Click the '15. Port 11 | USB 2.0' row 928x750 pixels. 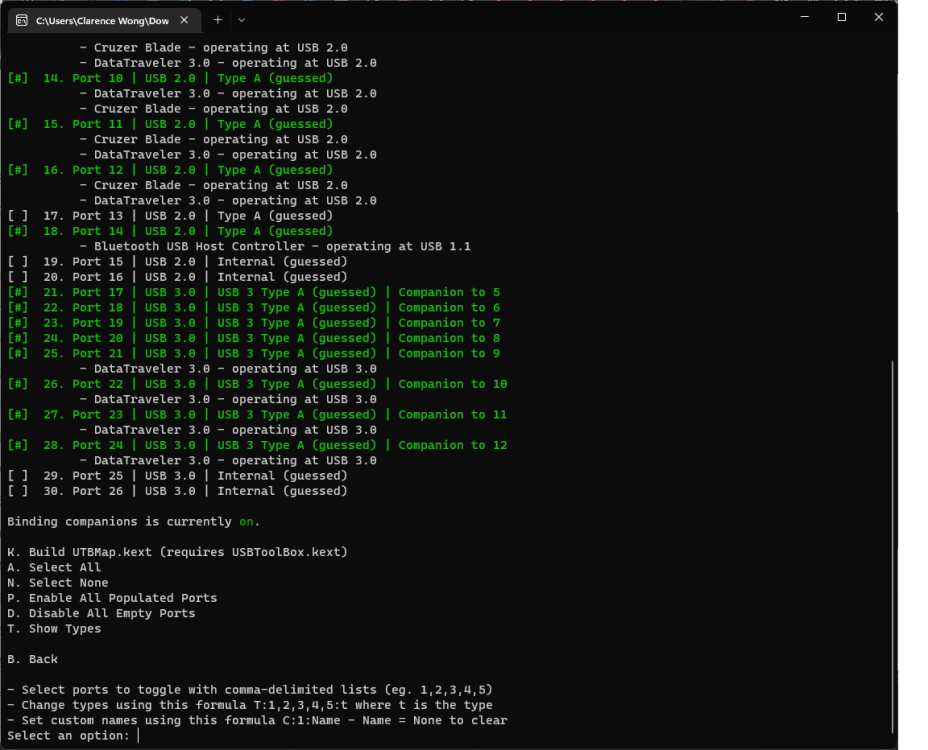tap(170, 124)
